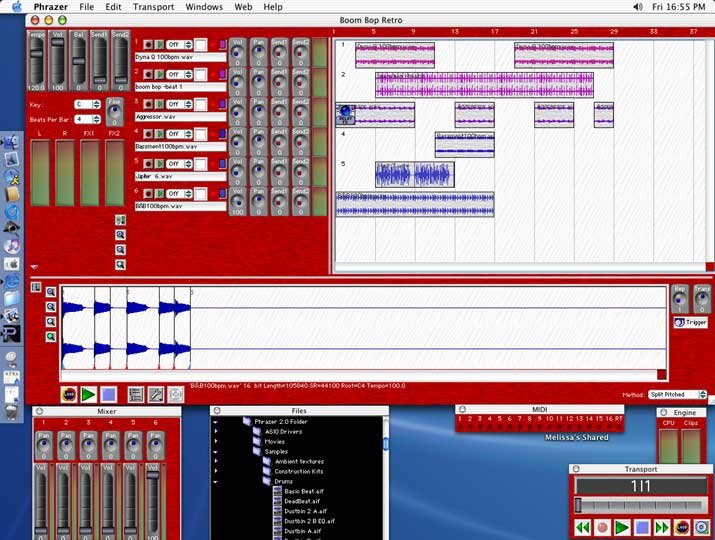Open the Windows menu

pyautogui.click(x=204, y=7)
